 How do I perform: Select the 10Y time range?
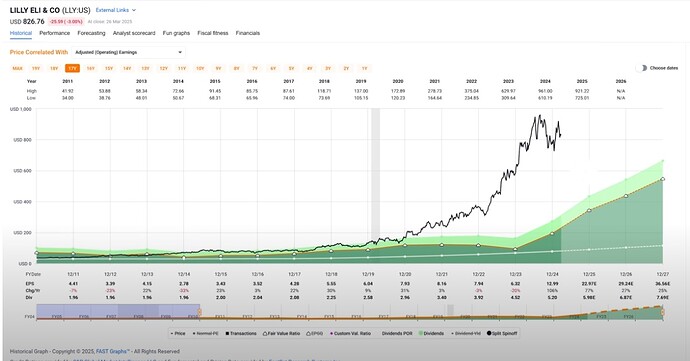point(200,68)
